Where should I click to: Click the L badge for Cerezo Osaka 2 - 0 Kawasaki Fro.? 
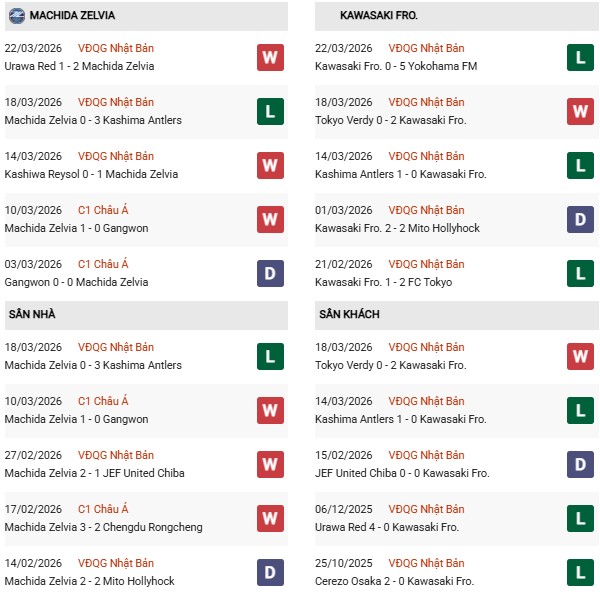tap(581, 572)
